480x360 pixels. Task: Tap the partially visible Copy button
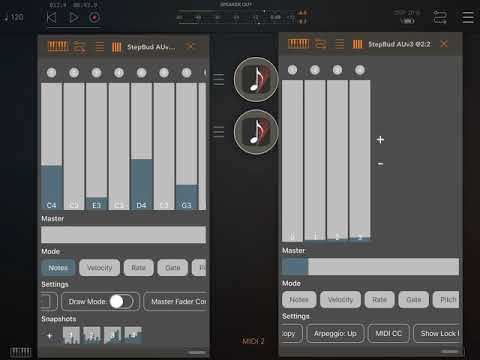tap(292, 333)
